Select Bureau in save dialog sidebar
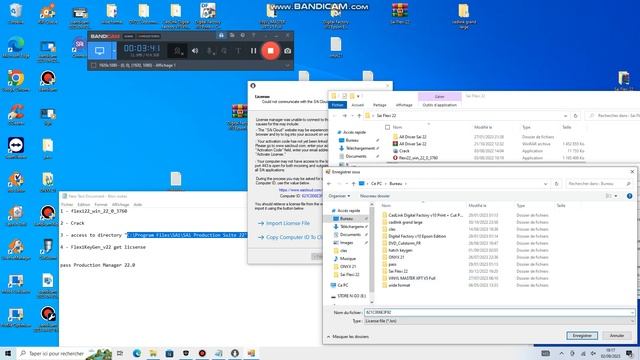This screenshot has width=640, height=360. tap(346, 219)
